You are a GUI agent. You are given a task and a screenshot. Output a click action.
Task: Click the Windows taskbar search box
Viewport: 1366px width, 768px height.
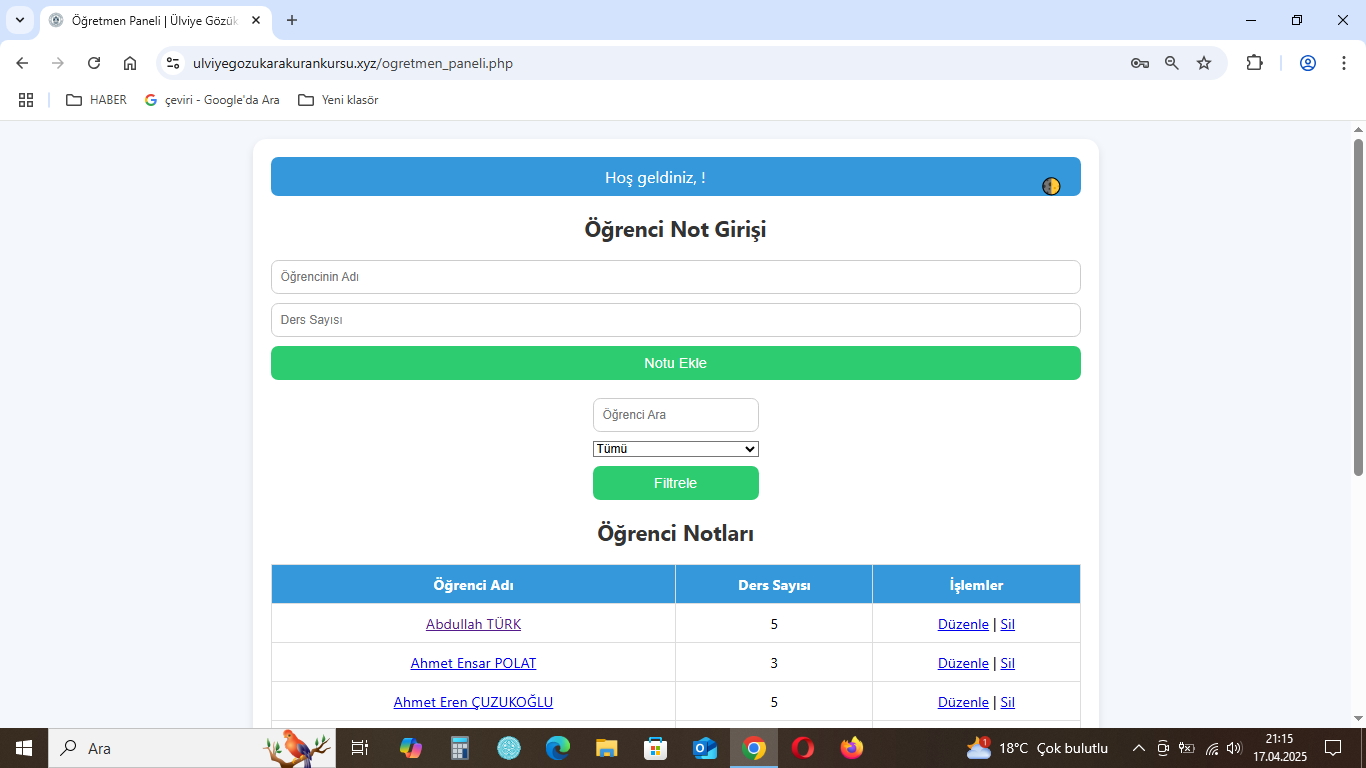pos(193,748)
